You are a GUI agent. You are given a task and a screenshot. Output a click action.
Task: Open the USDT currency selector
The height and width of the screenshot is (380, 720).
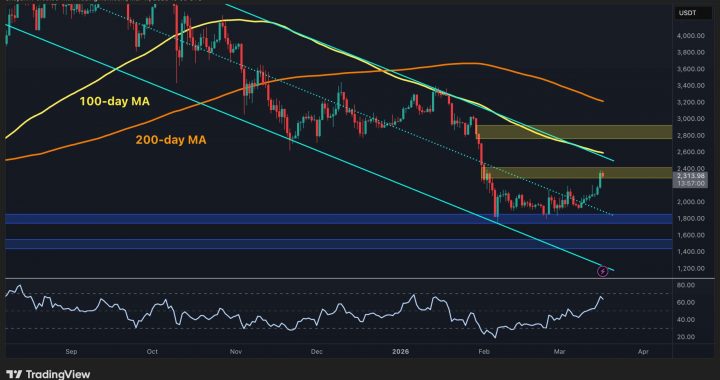(x=692, y=13)
